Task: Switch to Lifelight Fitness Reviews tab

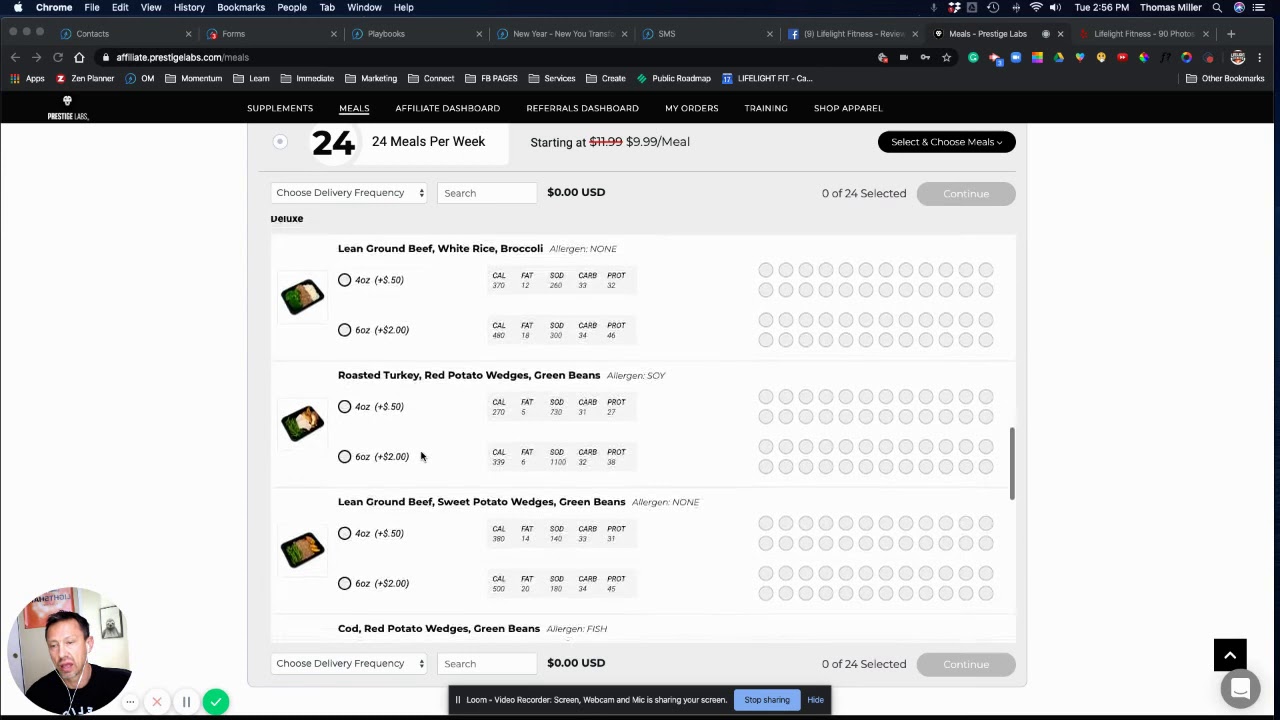Action: [x=852, y=33]
